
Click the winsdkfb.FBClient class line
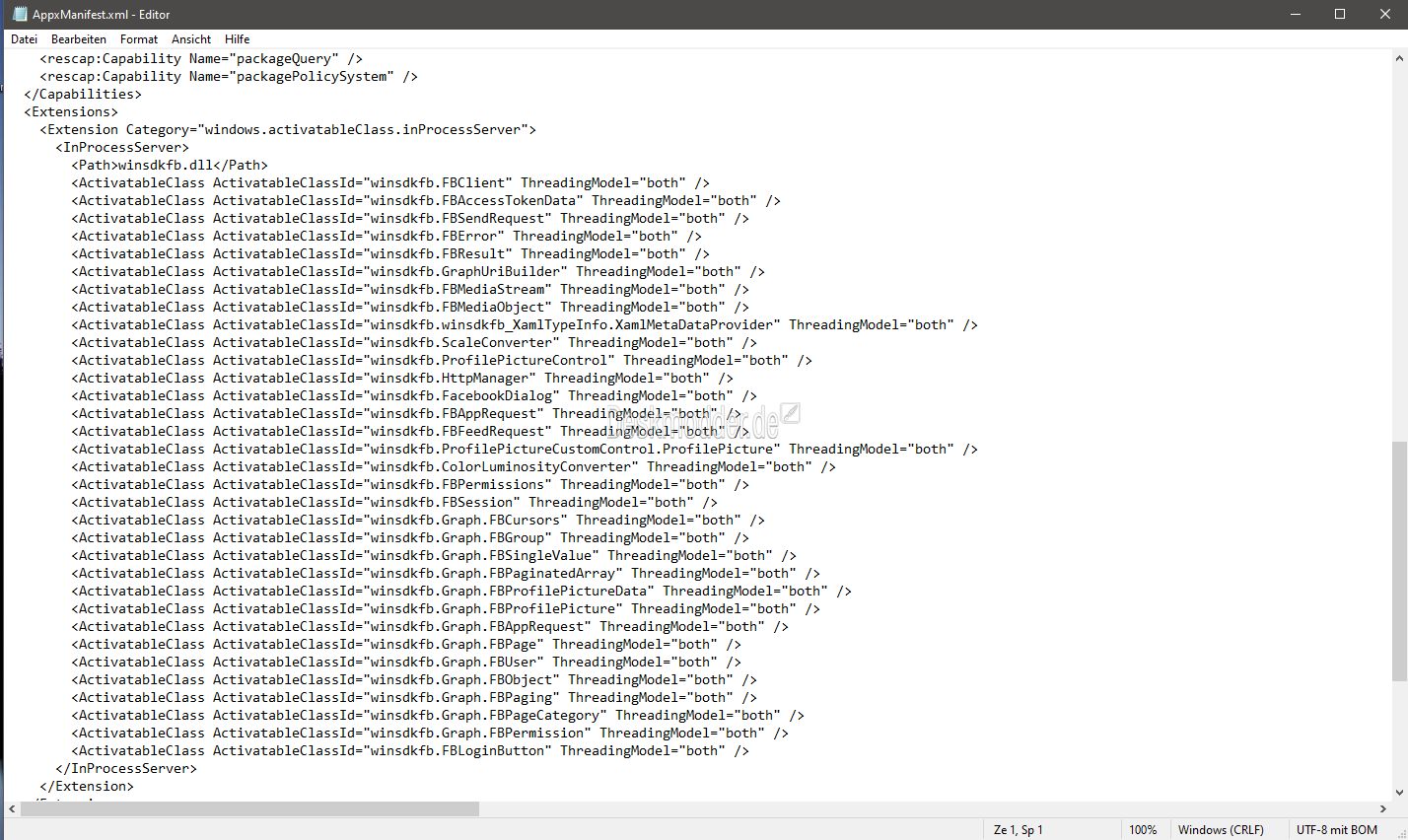[390, 182]
